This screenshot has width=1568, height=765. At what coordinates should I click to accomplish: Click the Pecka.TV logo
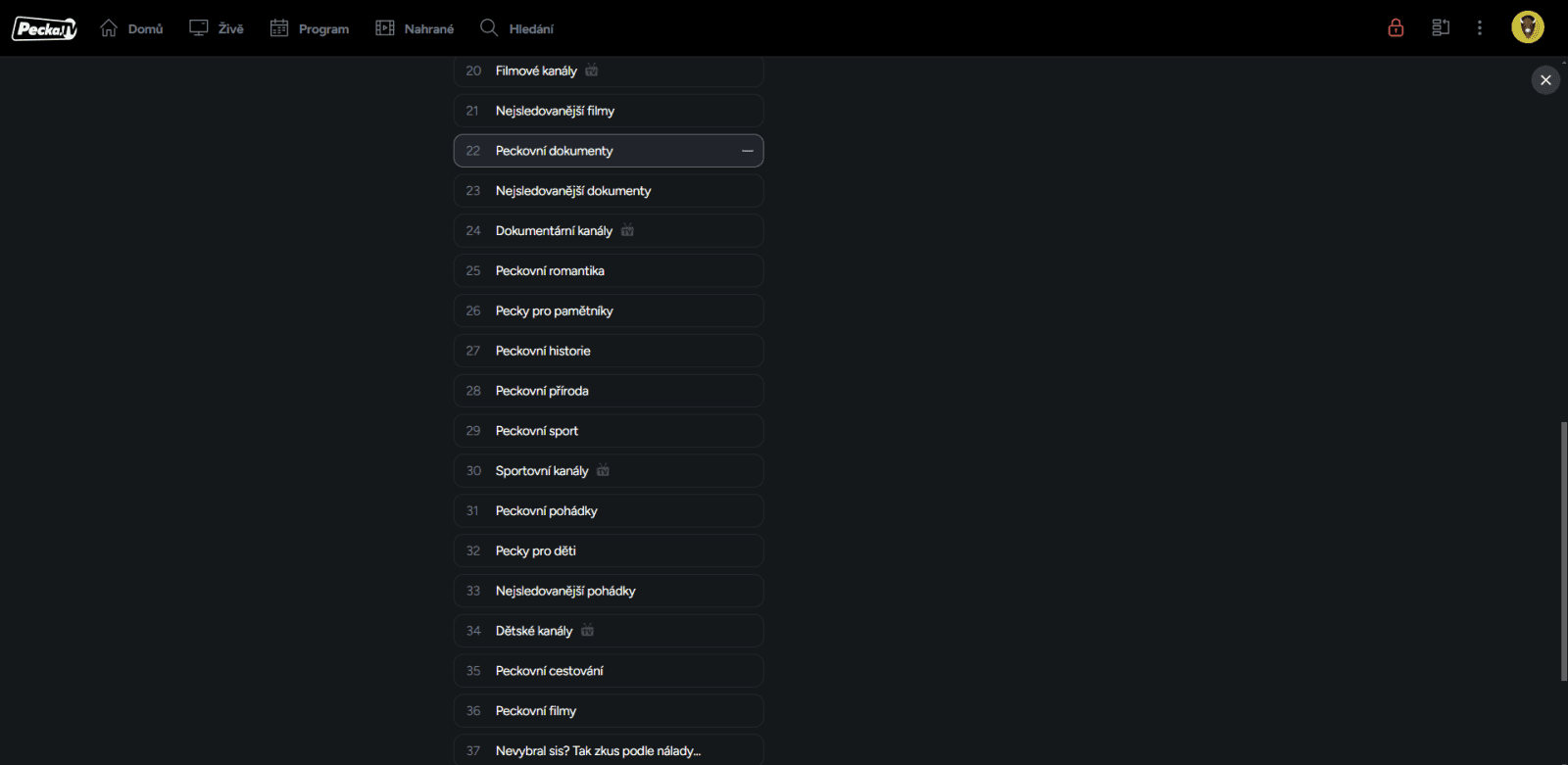(44, 28)
